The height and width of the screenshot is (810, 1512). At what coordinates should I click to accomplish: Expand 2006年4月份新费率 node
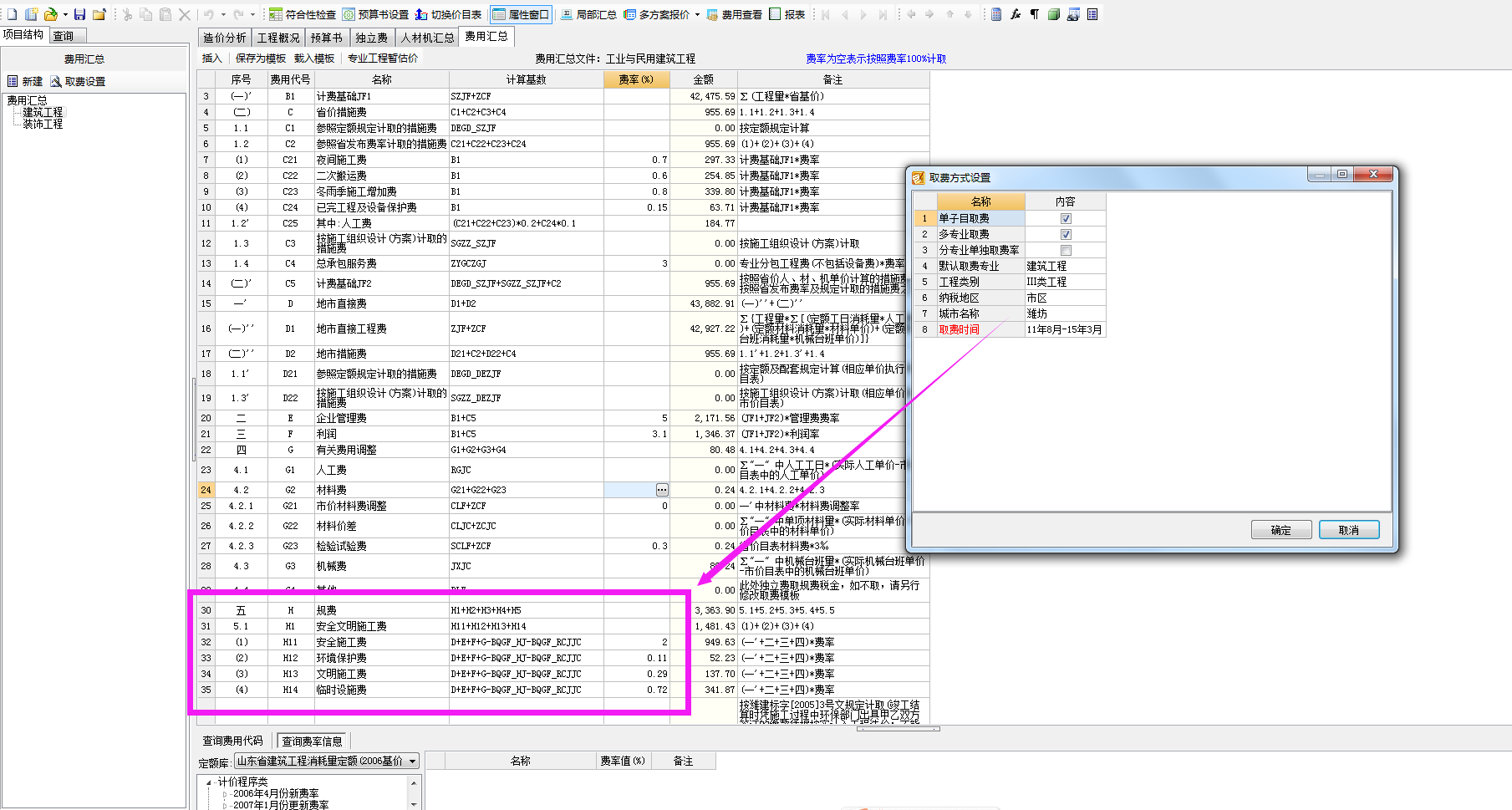(x=224, y=794)
